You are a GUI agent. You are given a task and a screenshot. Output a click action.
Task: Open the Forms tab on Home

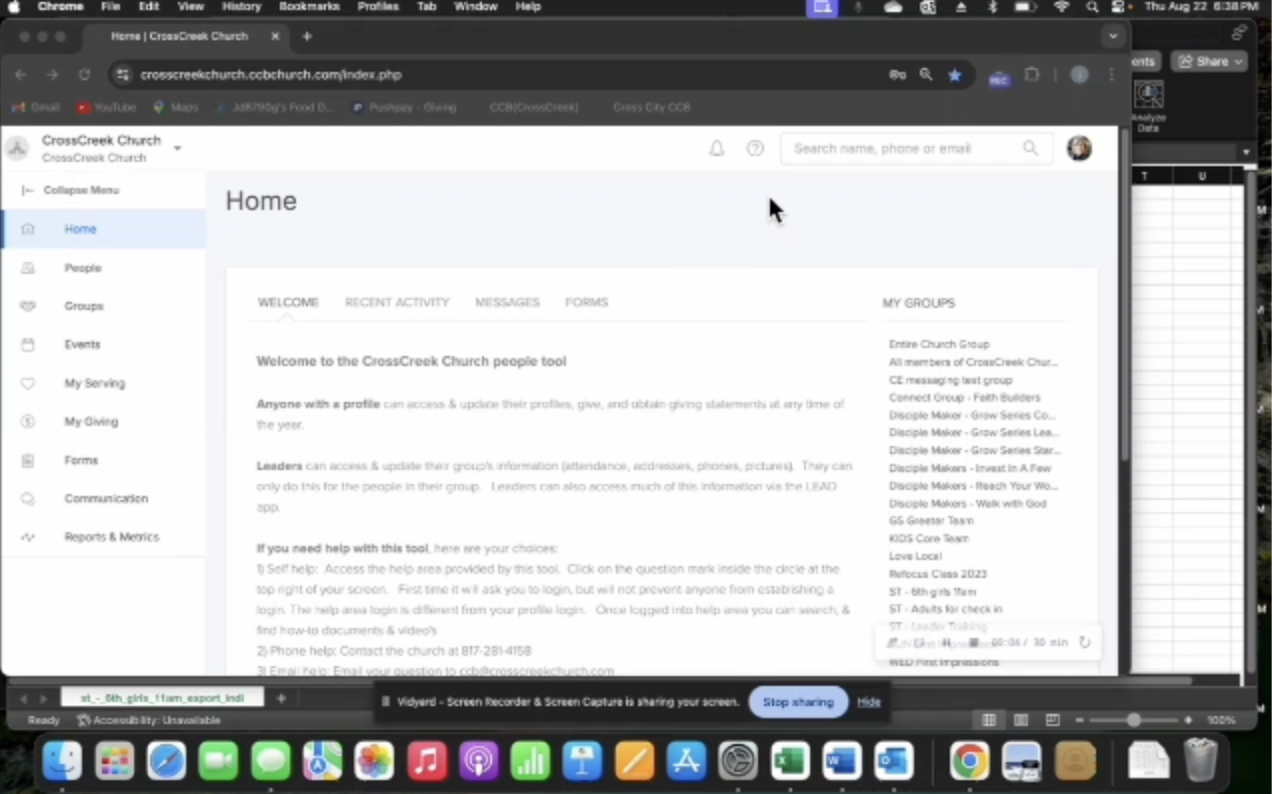(x=586, y=302)
